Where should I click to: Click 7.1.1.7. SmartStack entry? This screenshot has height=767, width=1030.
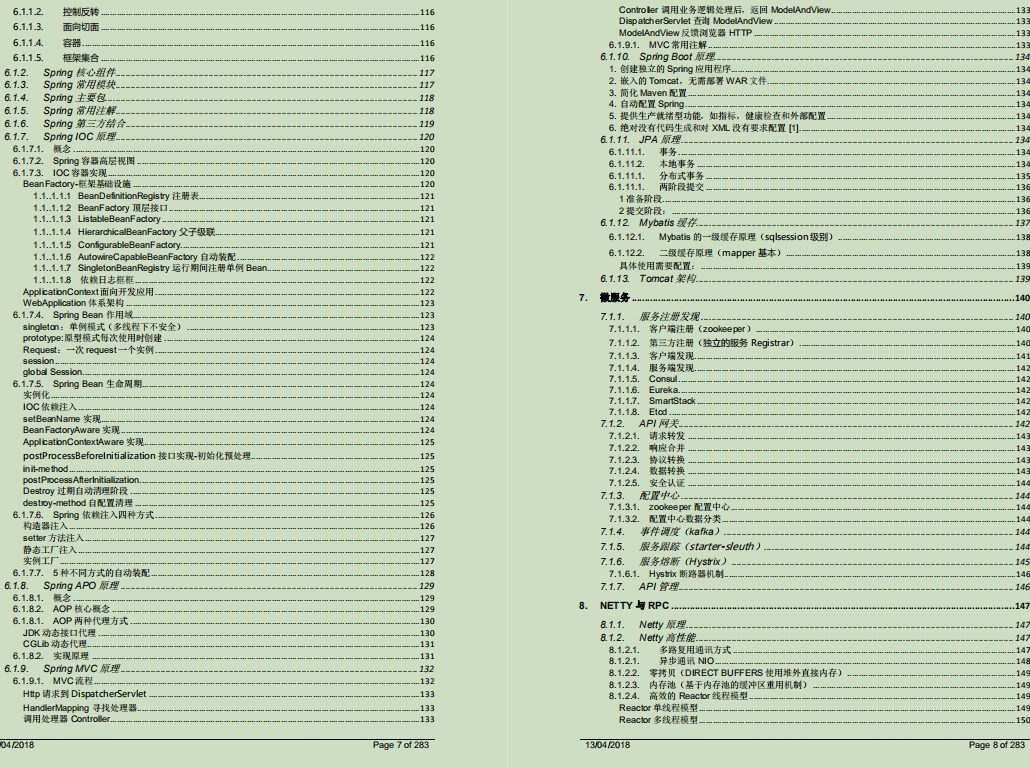[x=819, y=401]
